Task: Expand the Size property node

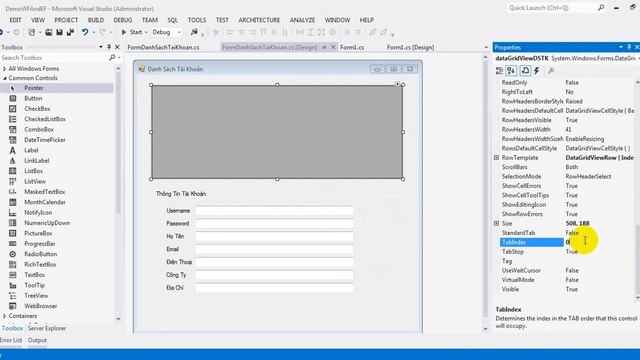Action: [x=496, y=223]
